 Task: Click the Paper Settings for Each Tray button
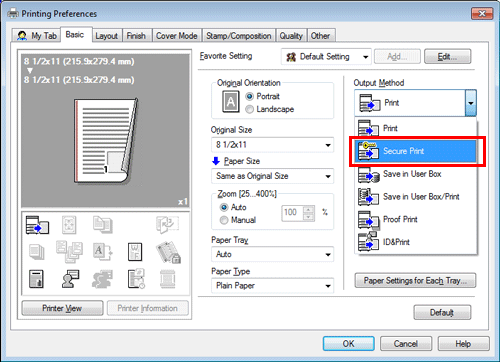pyautogui.click(x=415, y=281)
